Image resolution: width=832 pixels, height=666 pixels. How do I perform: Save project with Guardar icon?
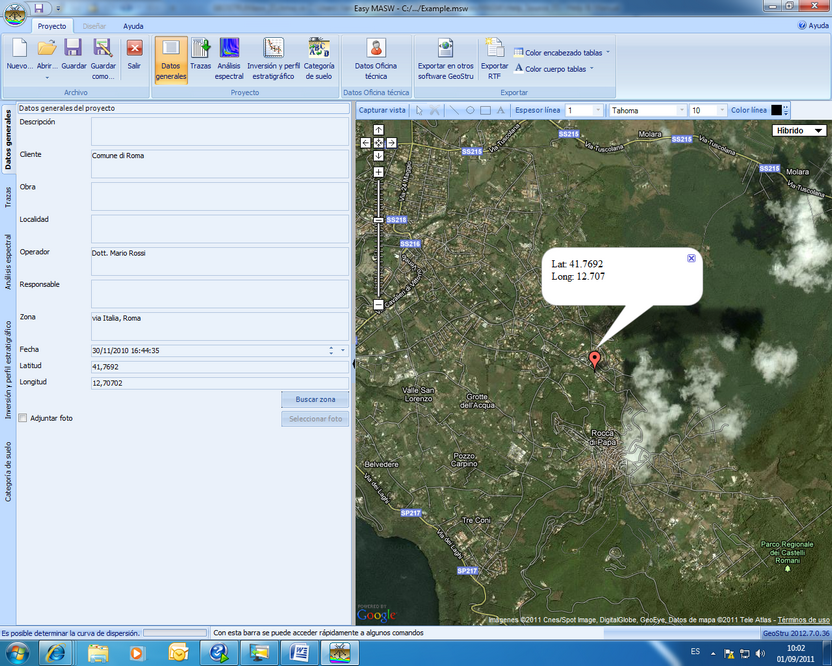73,55
